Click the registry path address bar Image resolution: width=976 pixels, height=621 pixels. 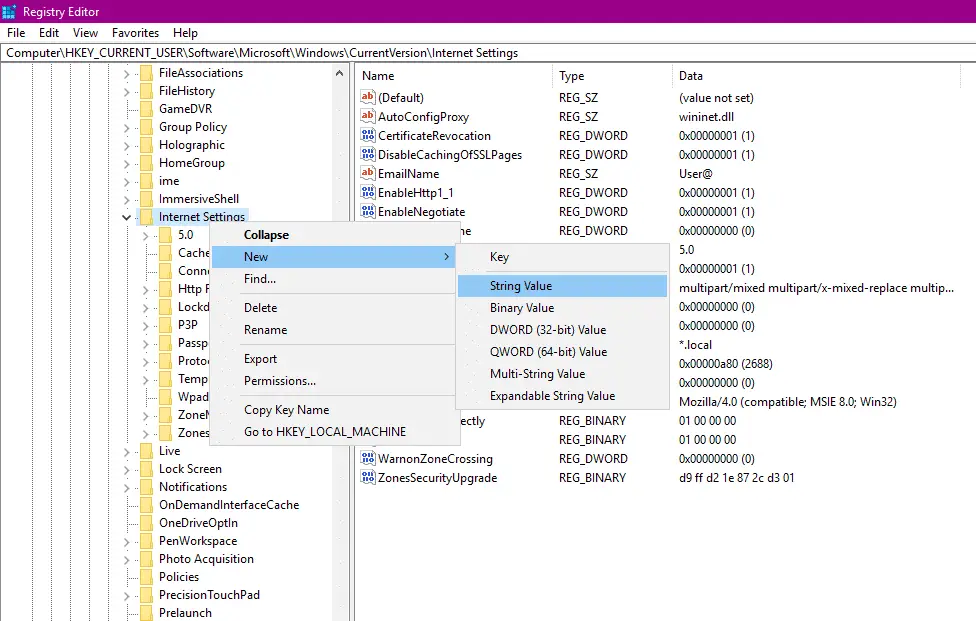tap(488, 53)
